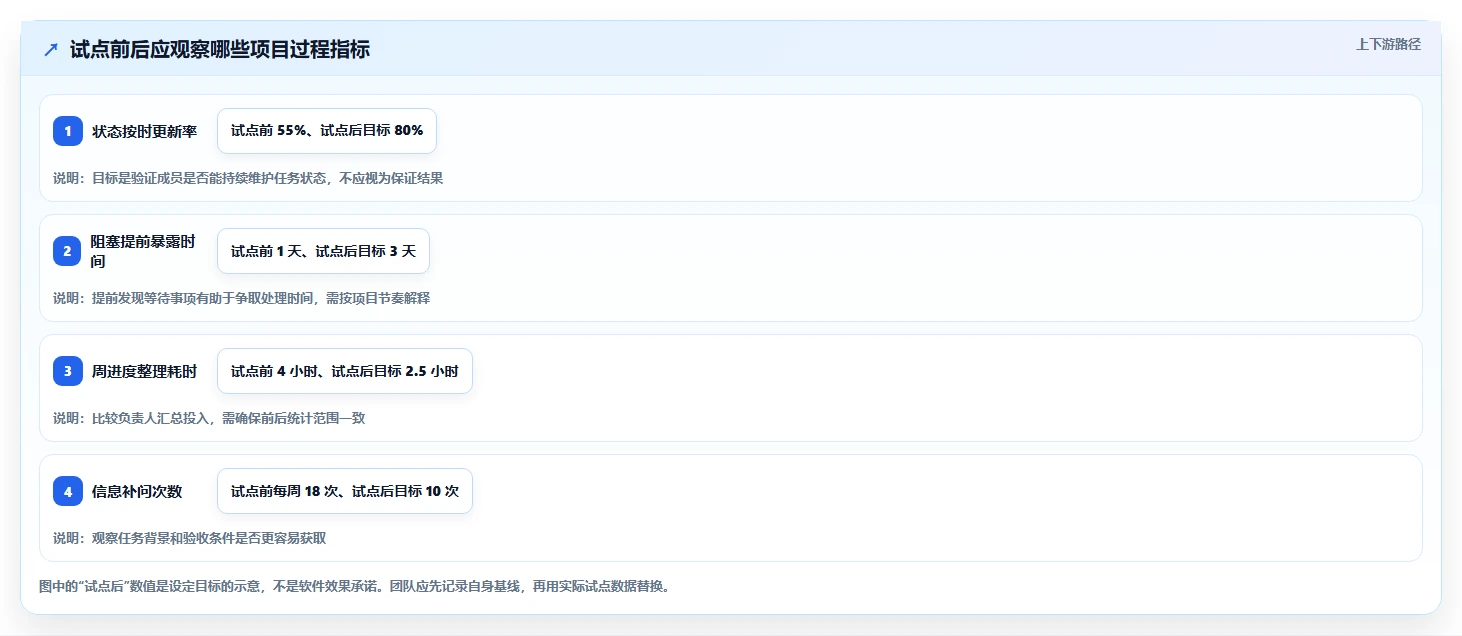The width and height of the screenshot is (1462, 636).
Task: Select the 状态按时更新率 metric title
Action: click(145, 131)
